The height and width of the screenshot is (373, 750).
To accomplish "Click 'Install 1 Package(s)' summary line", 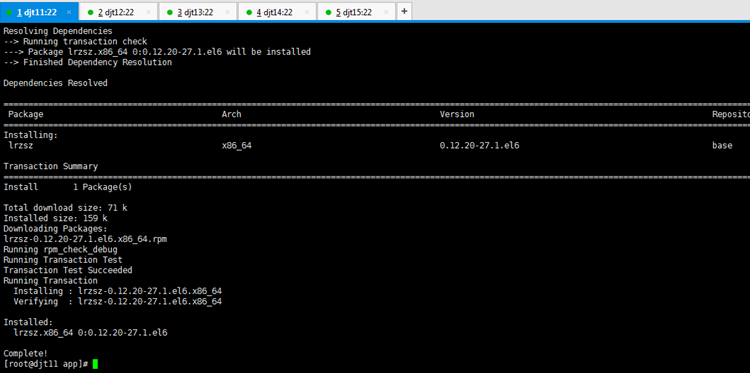I will (x=68, y=187).
